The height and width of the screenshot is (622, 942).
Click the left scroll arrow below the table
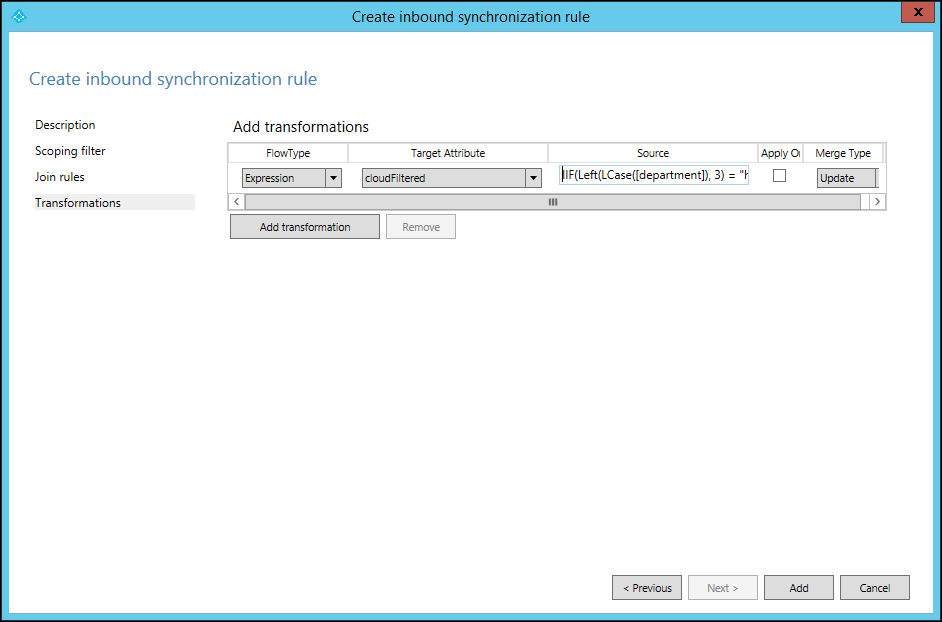(235, 201)
